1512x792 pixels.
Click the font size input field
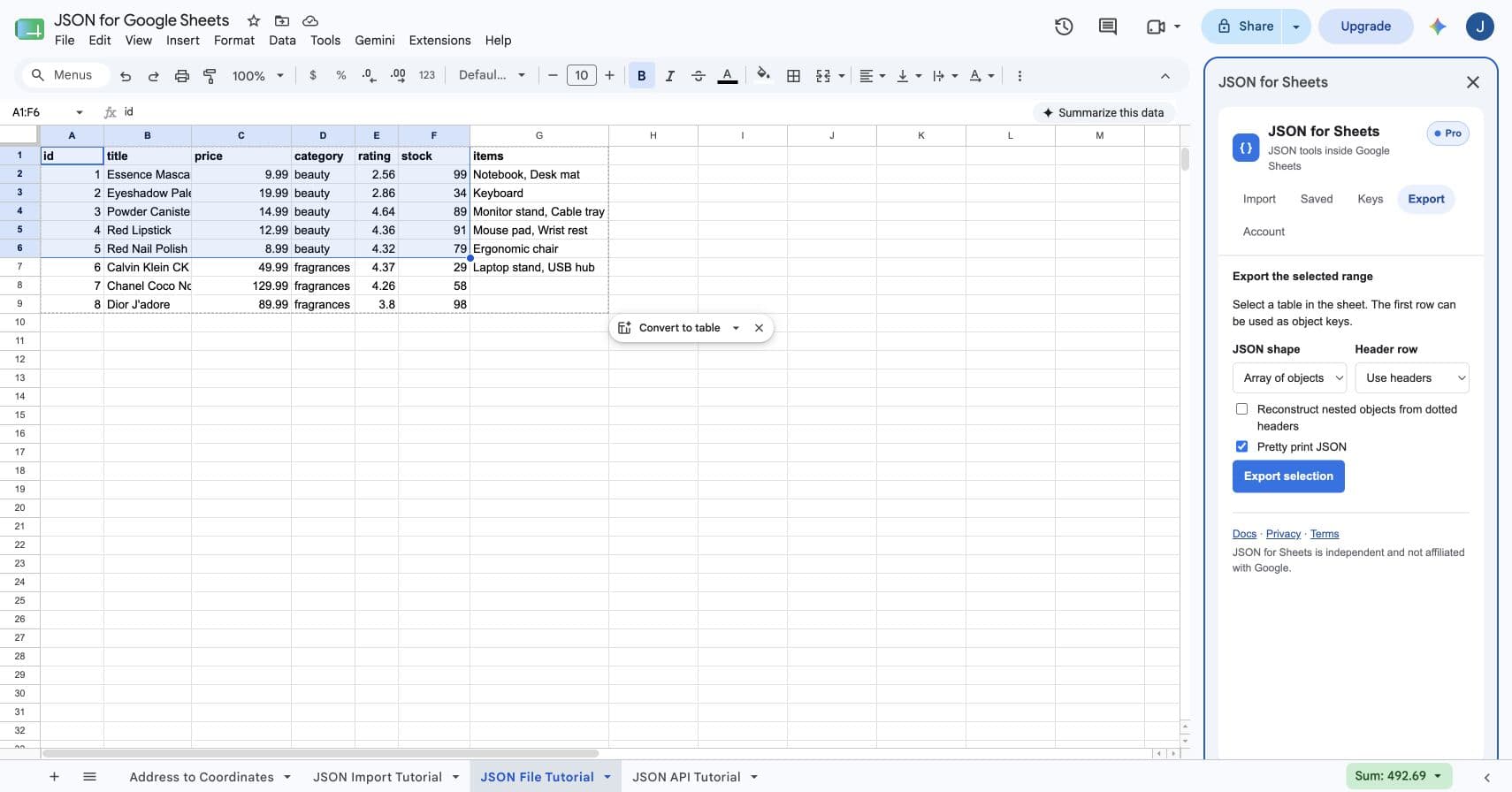point(581,76)
